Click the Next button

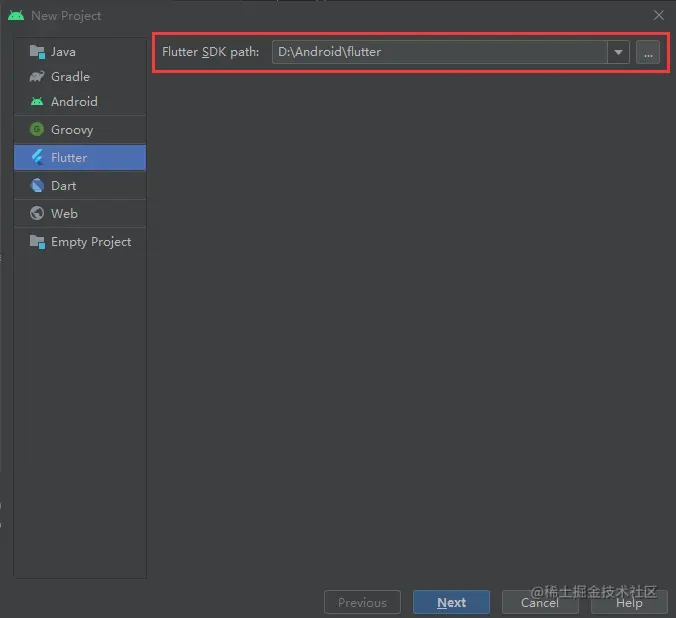coord(451,602)
